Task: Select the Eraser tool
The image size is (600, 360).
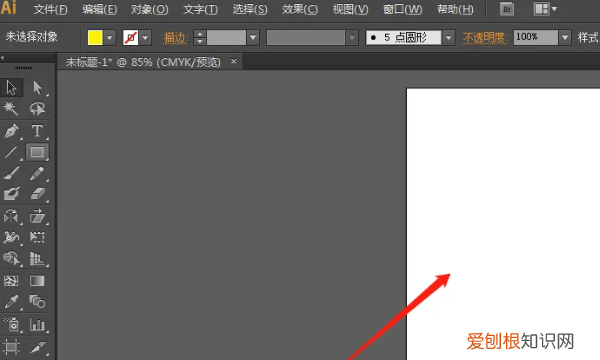Action: pyautogui.click(x=37, y=194)
